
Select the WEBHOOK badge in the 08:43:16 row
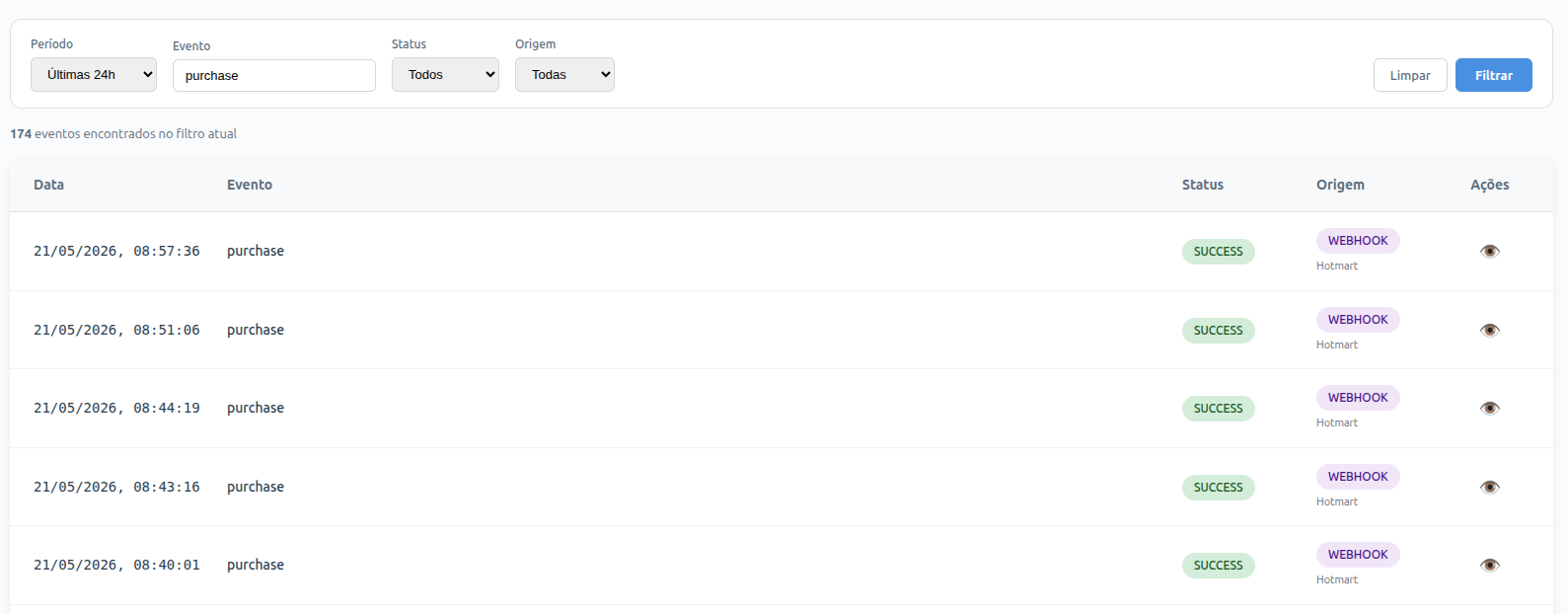pos(1358,477)
